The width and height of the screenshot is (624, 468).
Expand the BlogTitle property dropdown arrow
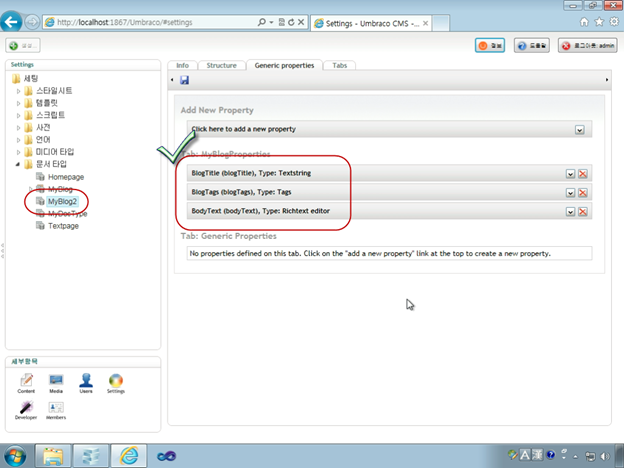point(570,174)
